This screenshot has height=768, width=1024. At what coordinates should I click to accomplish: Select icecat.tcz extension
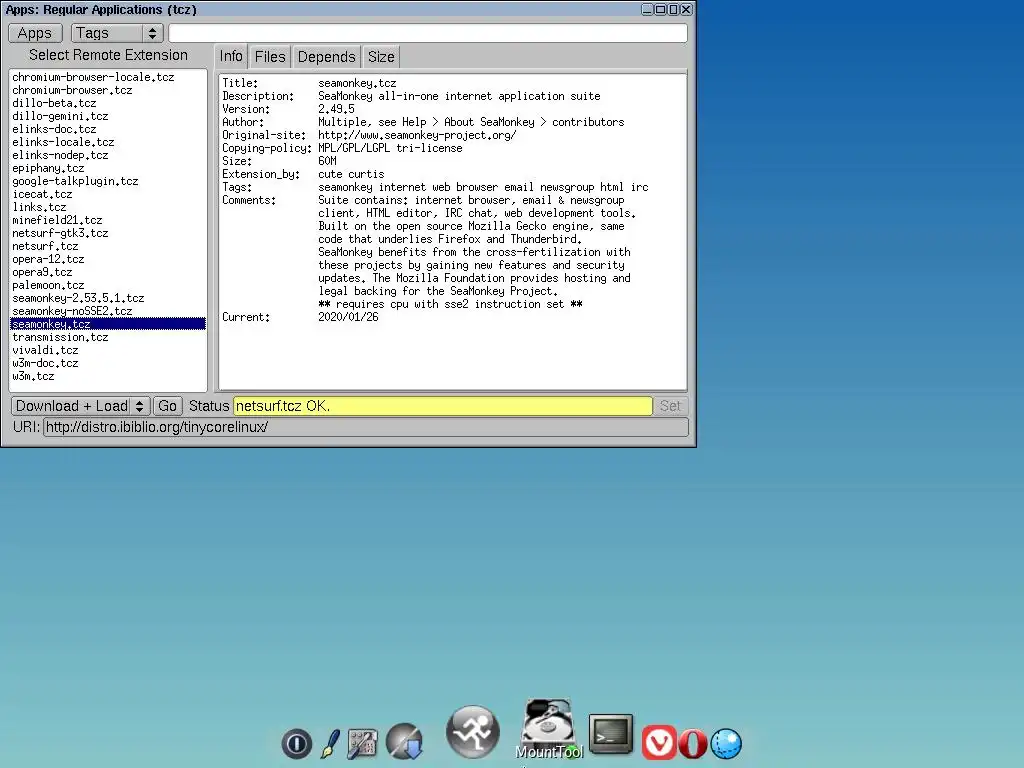pos(108,195)
